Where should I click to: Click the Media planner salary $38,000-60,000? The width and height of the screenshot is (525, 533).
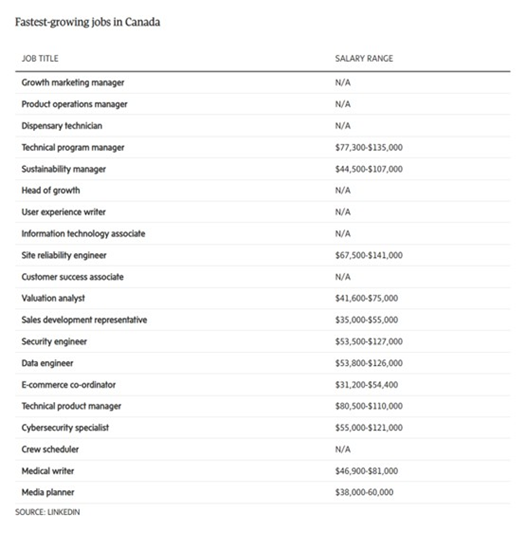364,492
